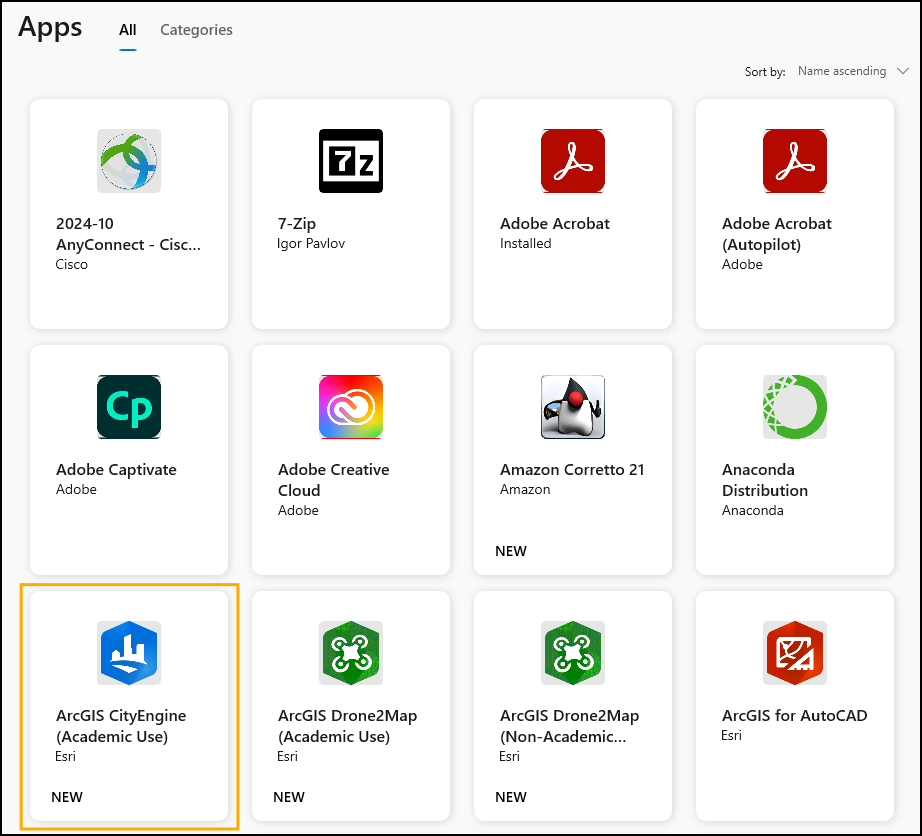Select the Amazon Corretto 21 icon
Viewport: 922px width, 836px height.
click(x=573, y=407)
